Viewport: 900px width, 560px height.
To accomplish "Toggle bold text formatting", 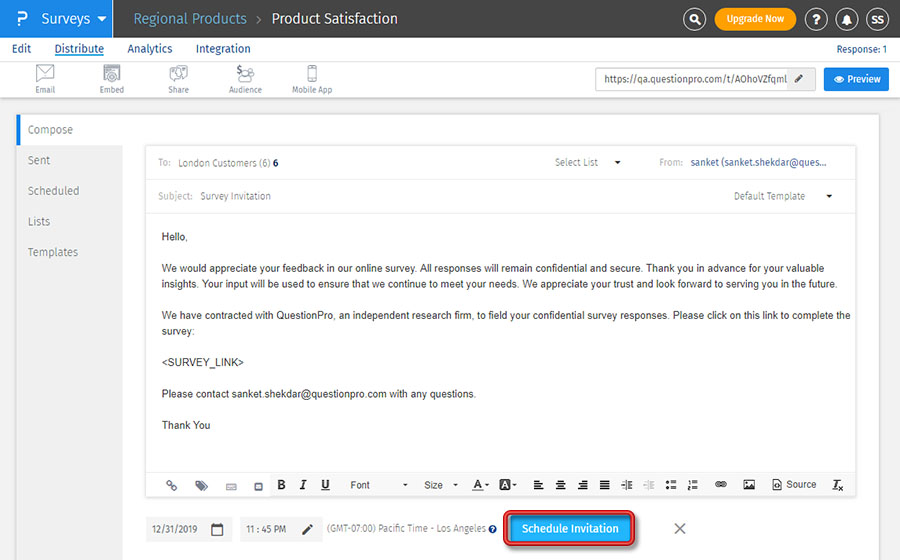I will pyautogui.click(x=281, y=485).
